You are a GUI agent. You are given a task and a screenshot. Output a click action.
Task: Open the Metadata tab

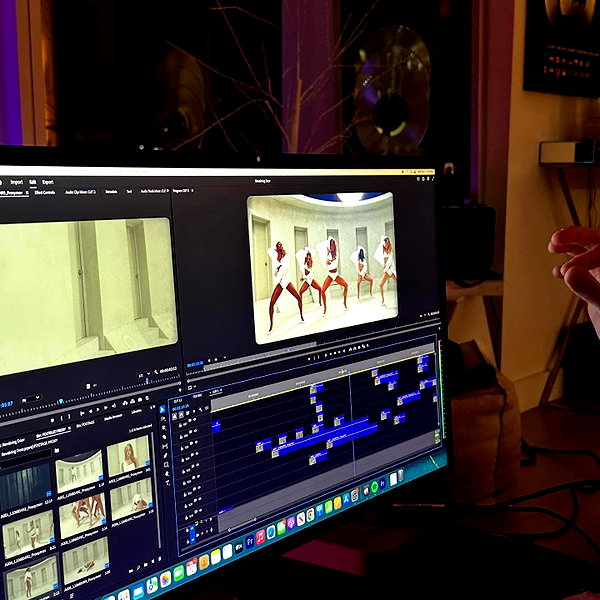(111, 192)
